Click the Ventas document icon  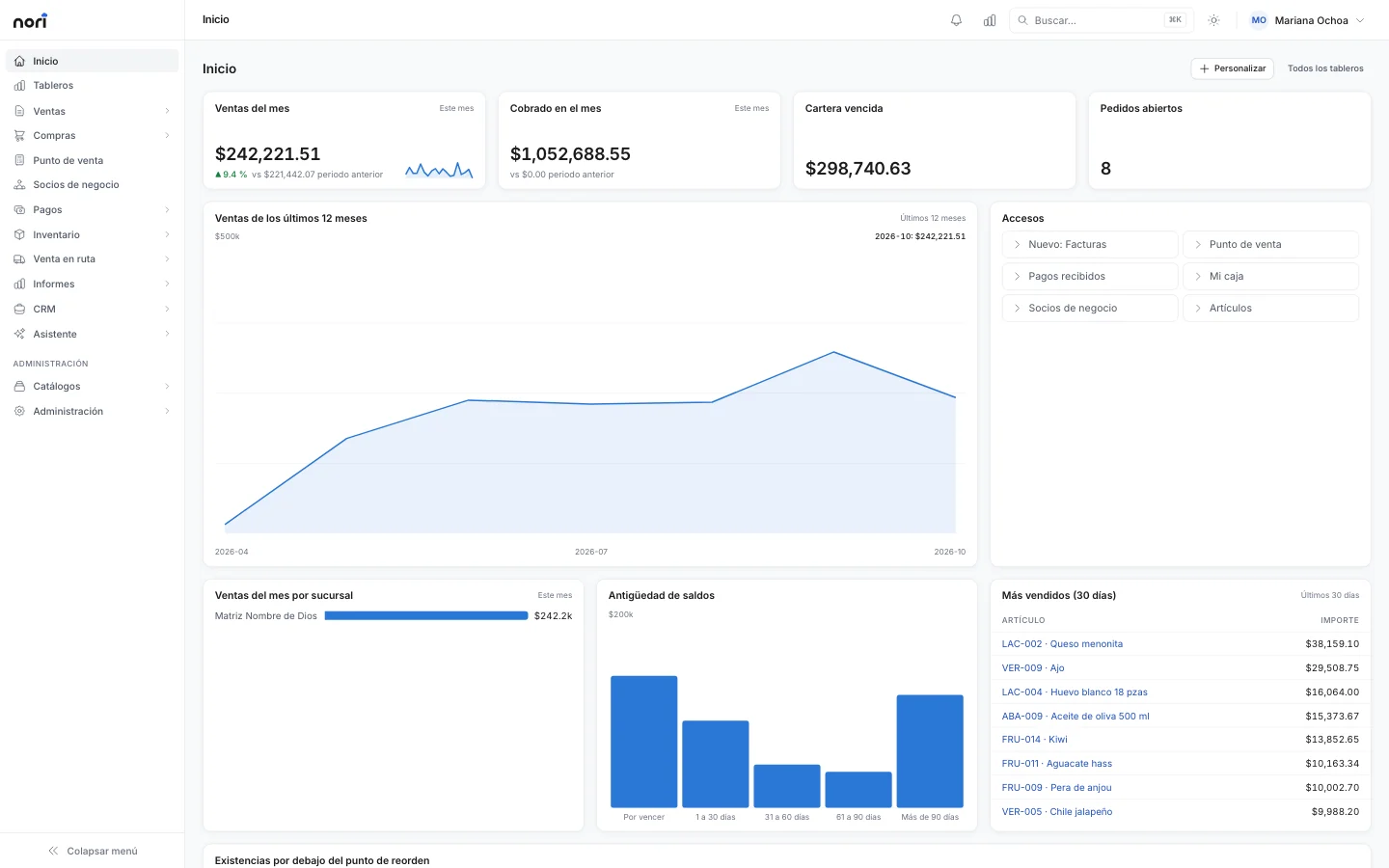pos(19,111)
